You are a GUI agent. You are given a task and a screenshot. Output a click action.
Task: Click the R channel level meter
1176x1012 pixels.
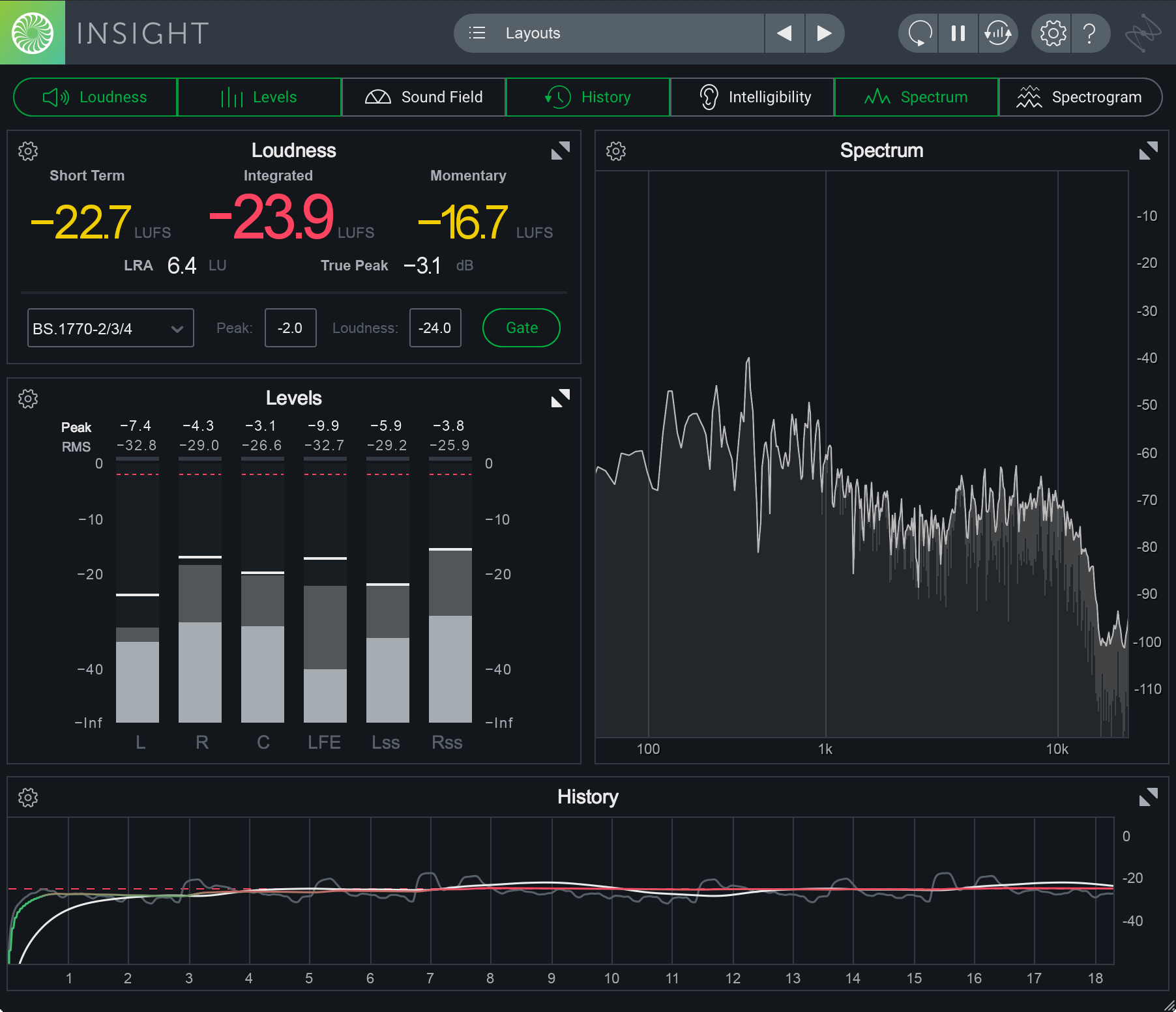point(200,590)
